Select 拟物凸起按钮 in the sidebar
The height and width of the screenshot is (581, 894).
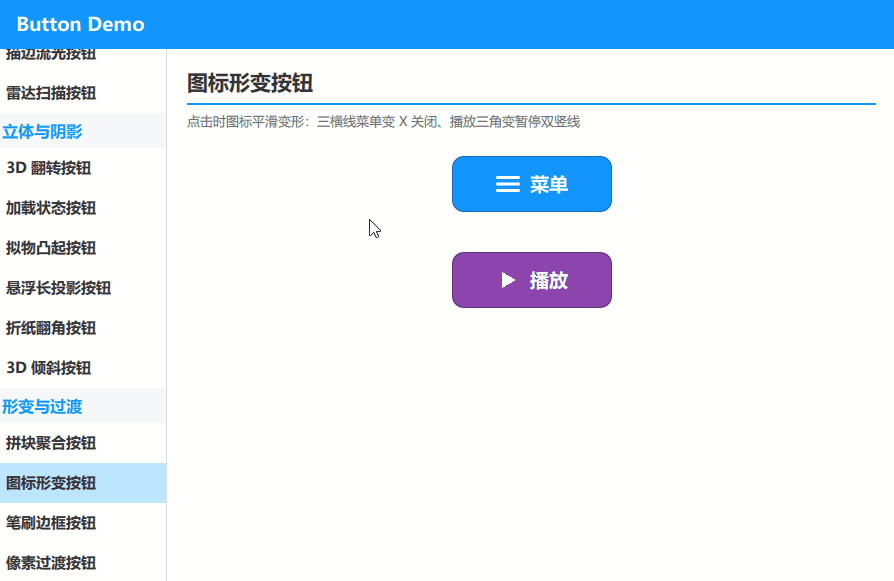click(83, 248)
